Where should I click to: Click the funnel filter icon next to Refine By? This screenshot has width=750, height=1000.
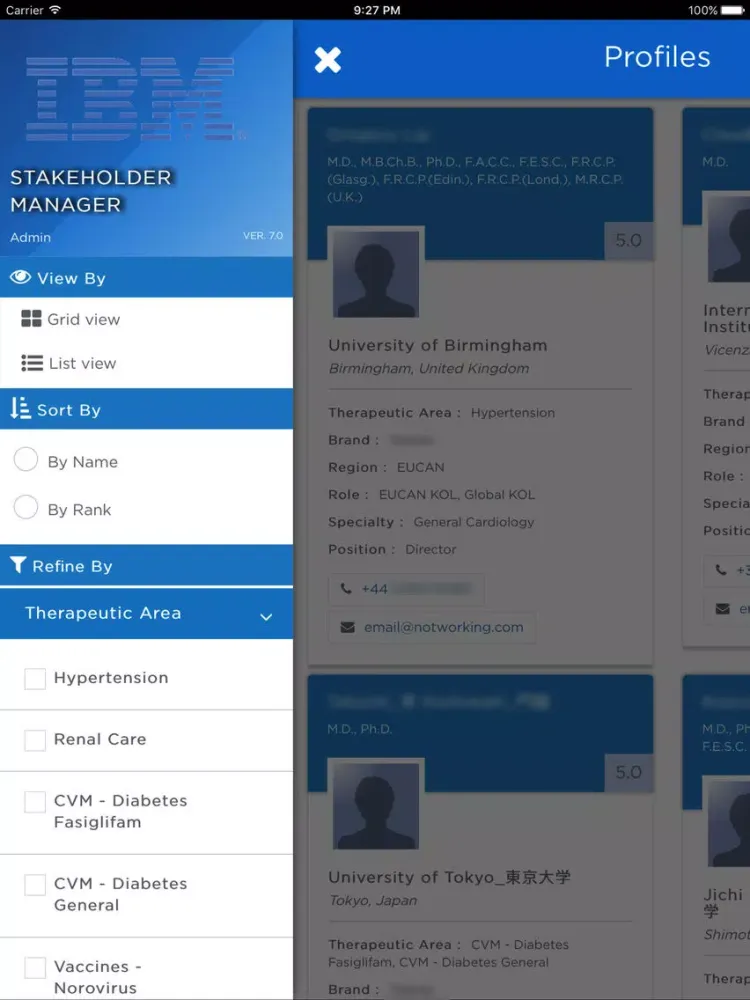coord(18,564)
